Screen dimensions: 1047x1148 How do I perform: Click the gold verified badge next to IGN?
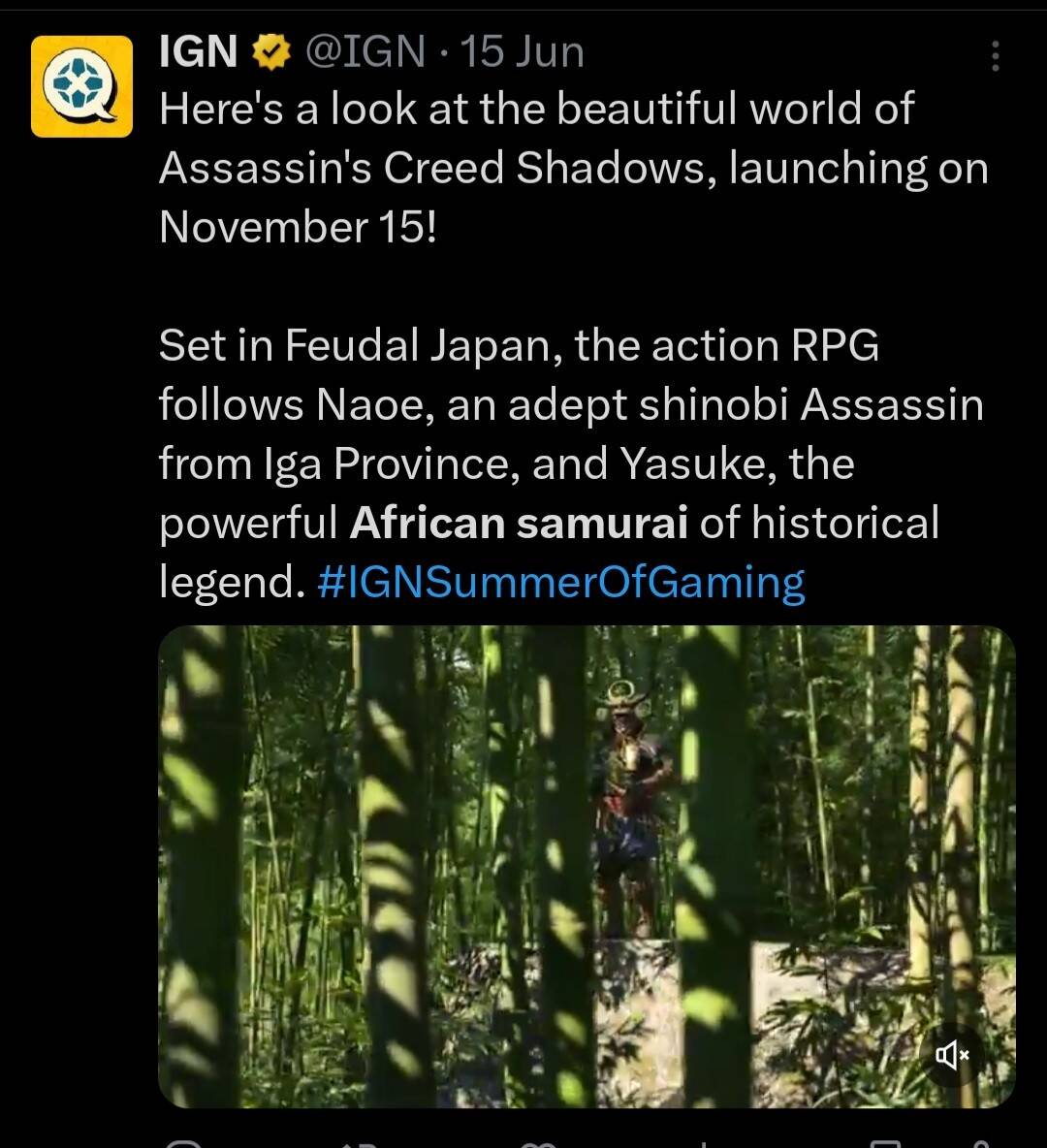point(270,52)
